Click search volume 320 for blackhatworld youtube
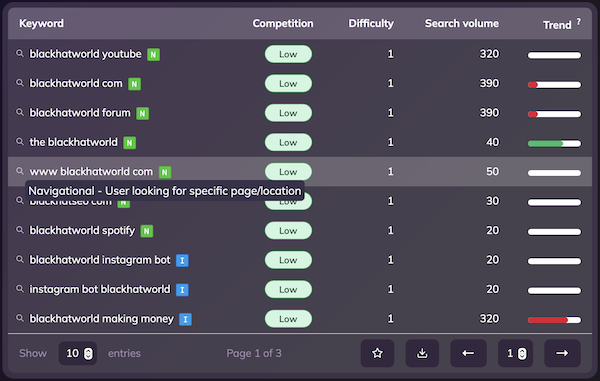Screen dimensions: 600x381 489,54
